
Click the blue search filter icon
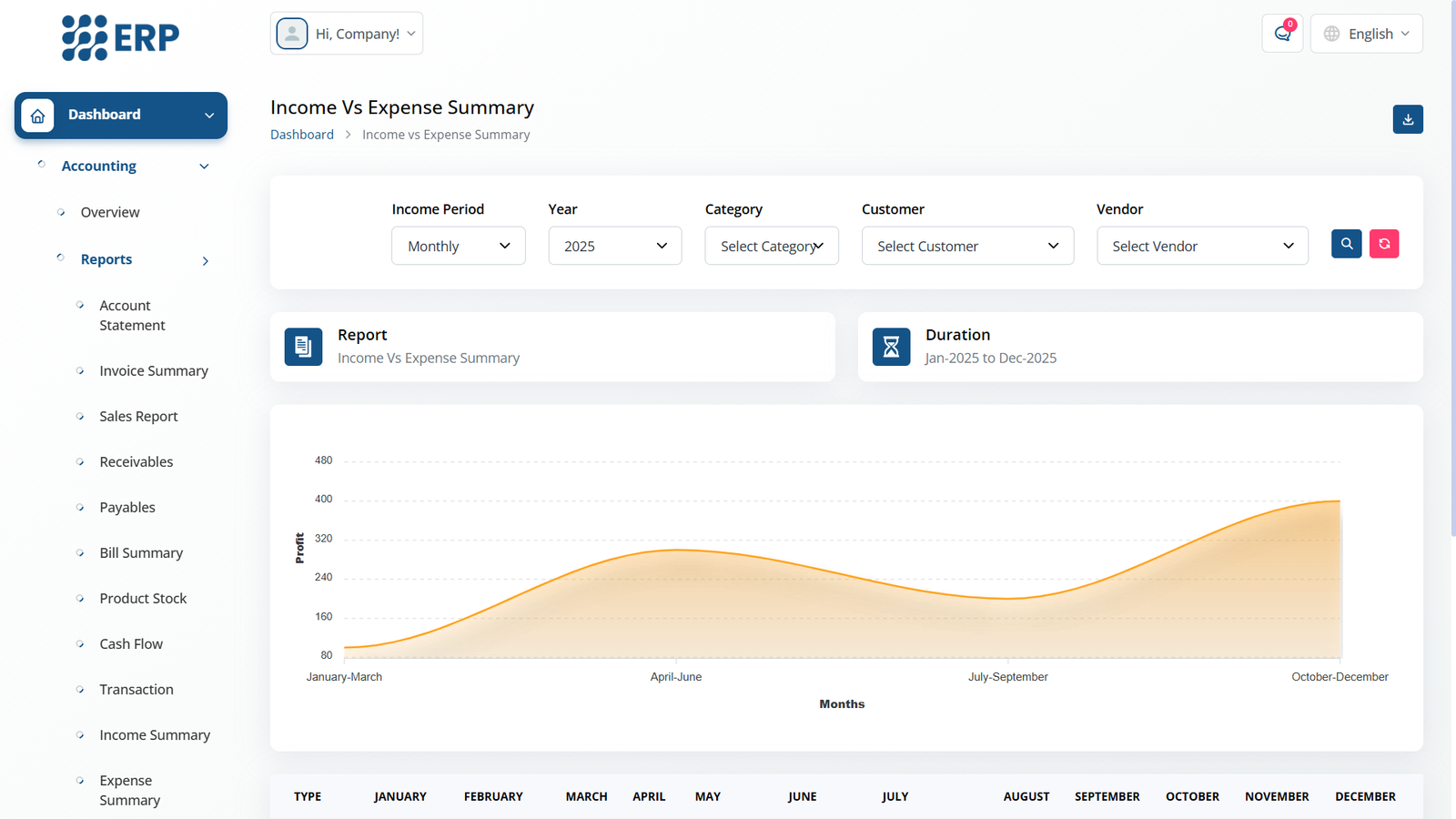[x=1346, y=244]
